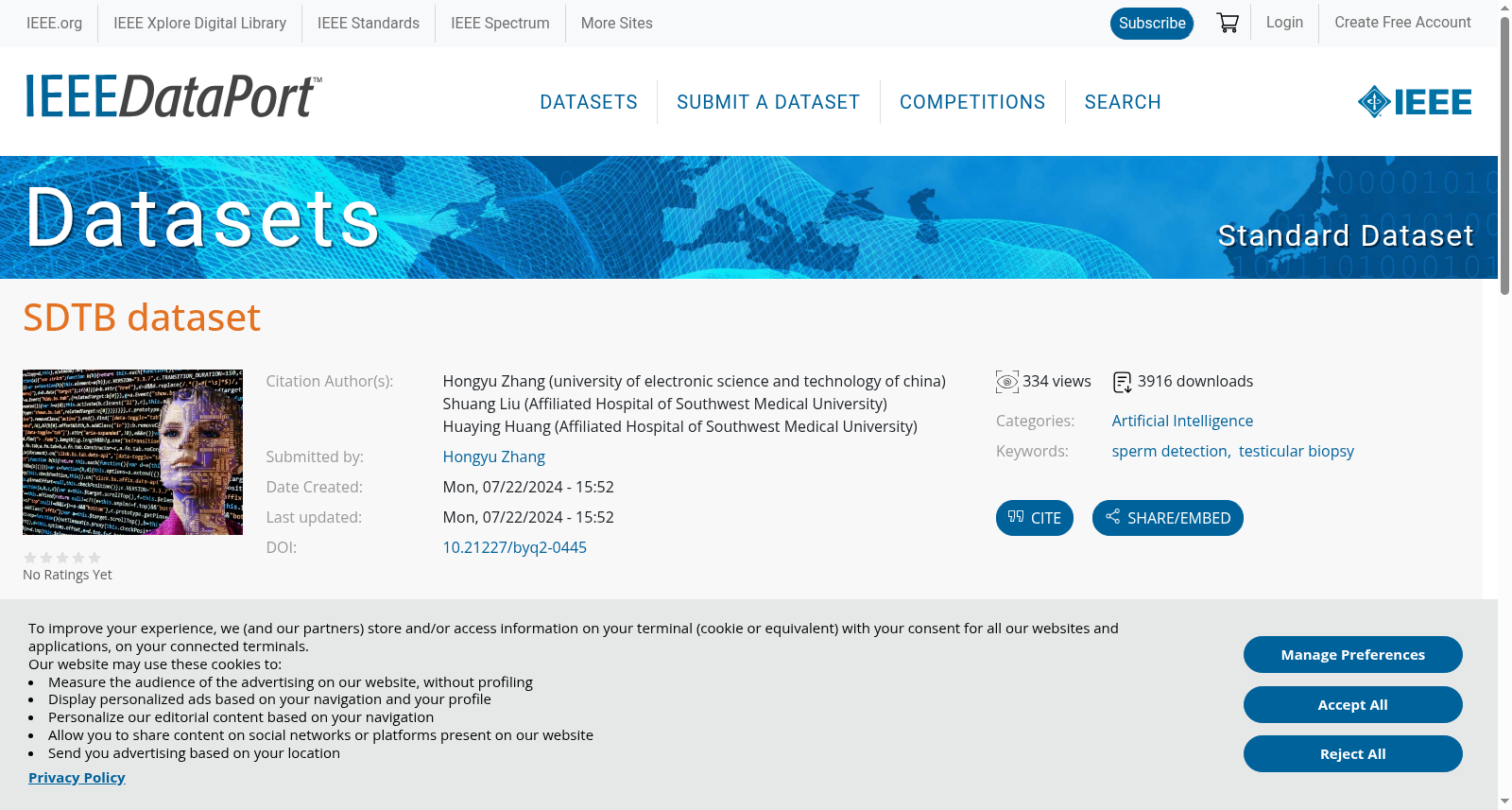Open IEEE Spectrum link
The image size is (1512, 810).
pyautogui.click(x=500, y=23)
